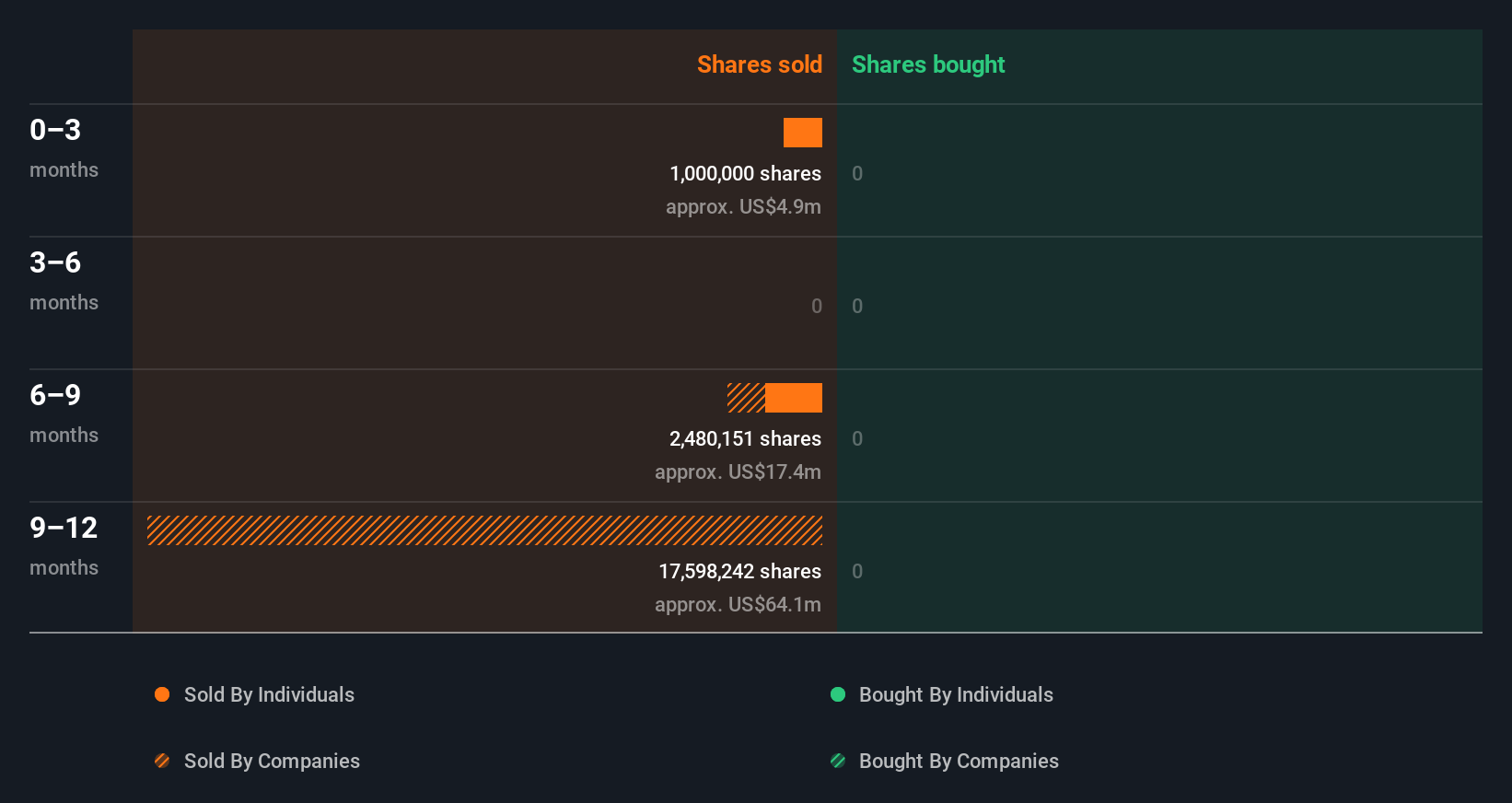Click the striped Bought By Companies legend icon
1512x803 pixels.
838,761
